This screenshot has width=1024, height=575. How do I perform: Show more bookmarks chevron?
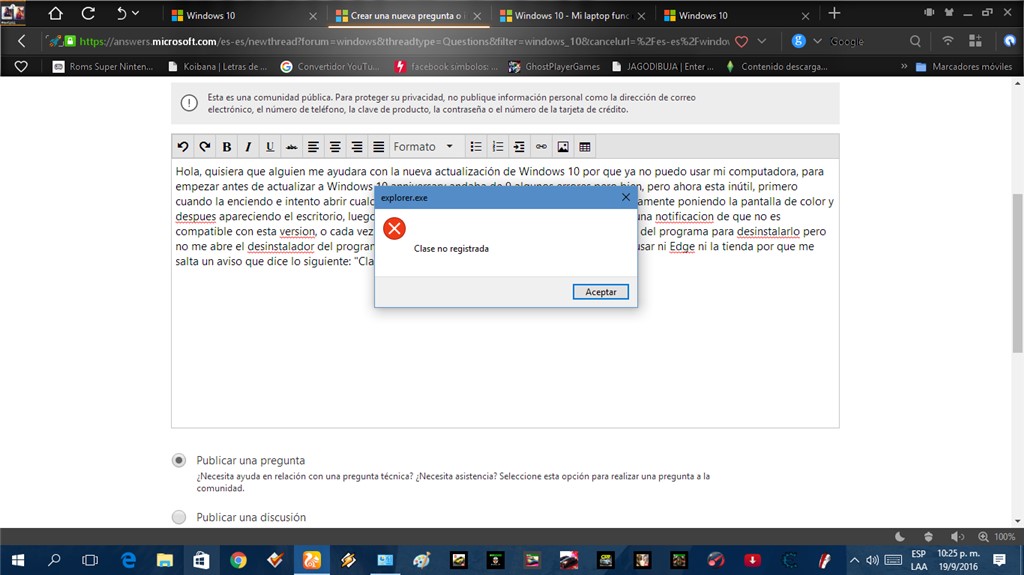click(x=904, y=66)
